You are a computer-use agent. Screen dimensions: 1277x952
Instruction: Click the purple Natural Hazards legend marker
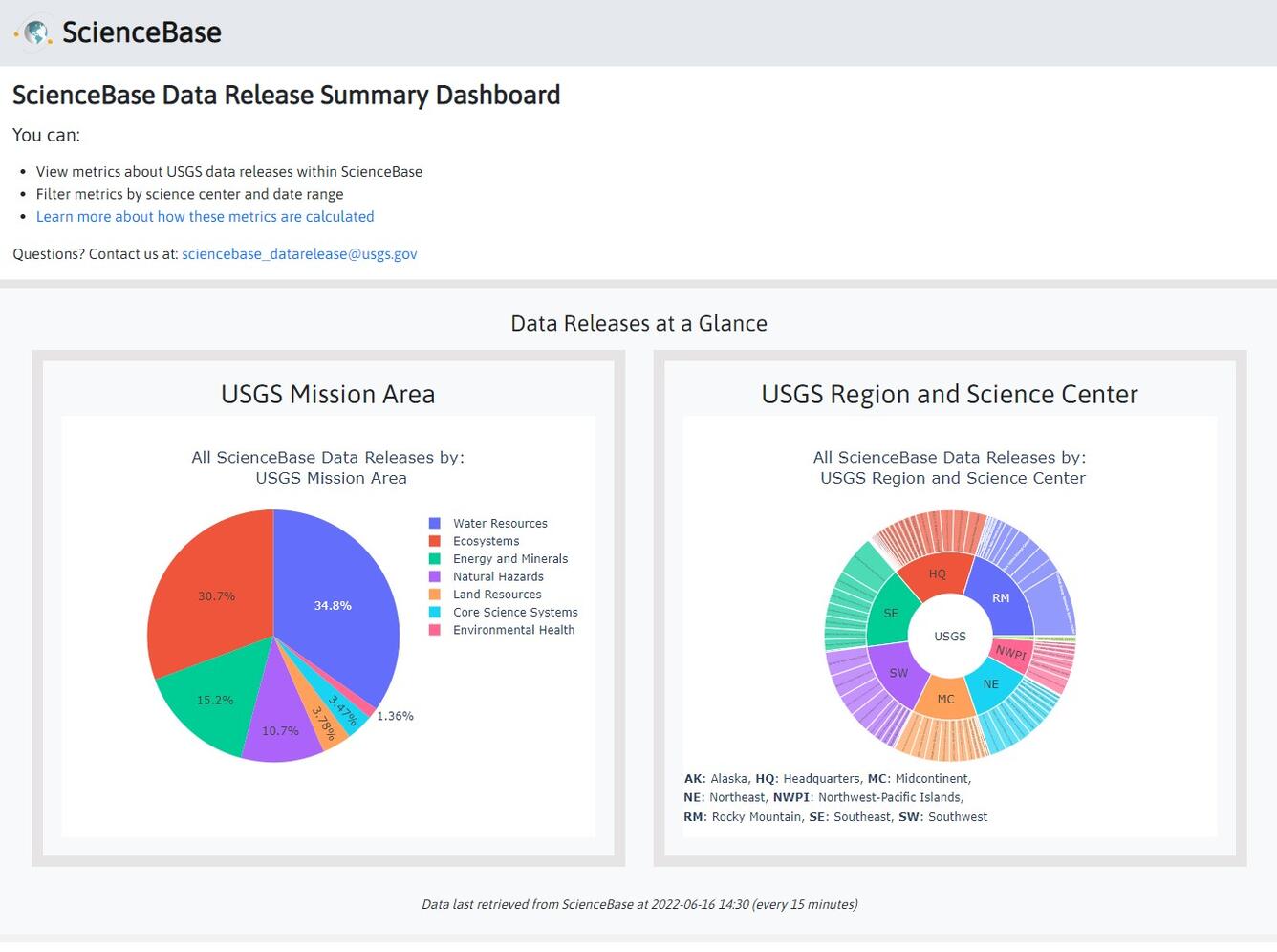tap(435, 576)
